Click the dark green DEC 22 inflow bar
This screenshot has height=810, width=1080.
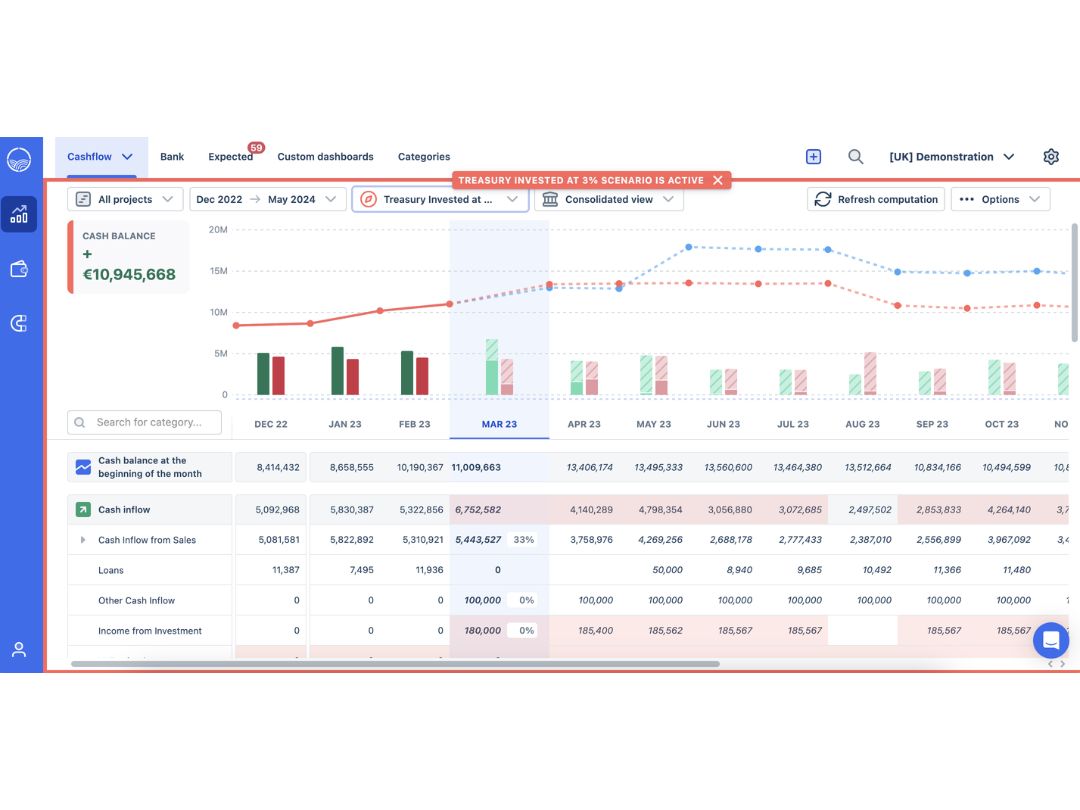263,374
